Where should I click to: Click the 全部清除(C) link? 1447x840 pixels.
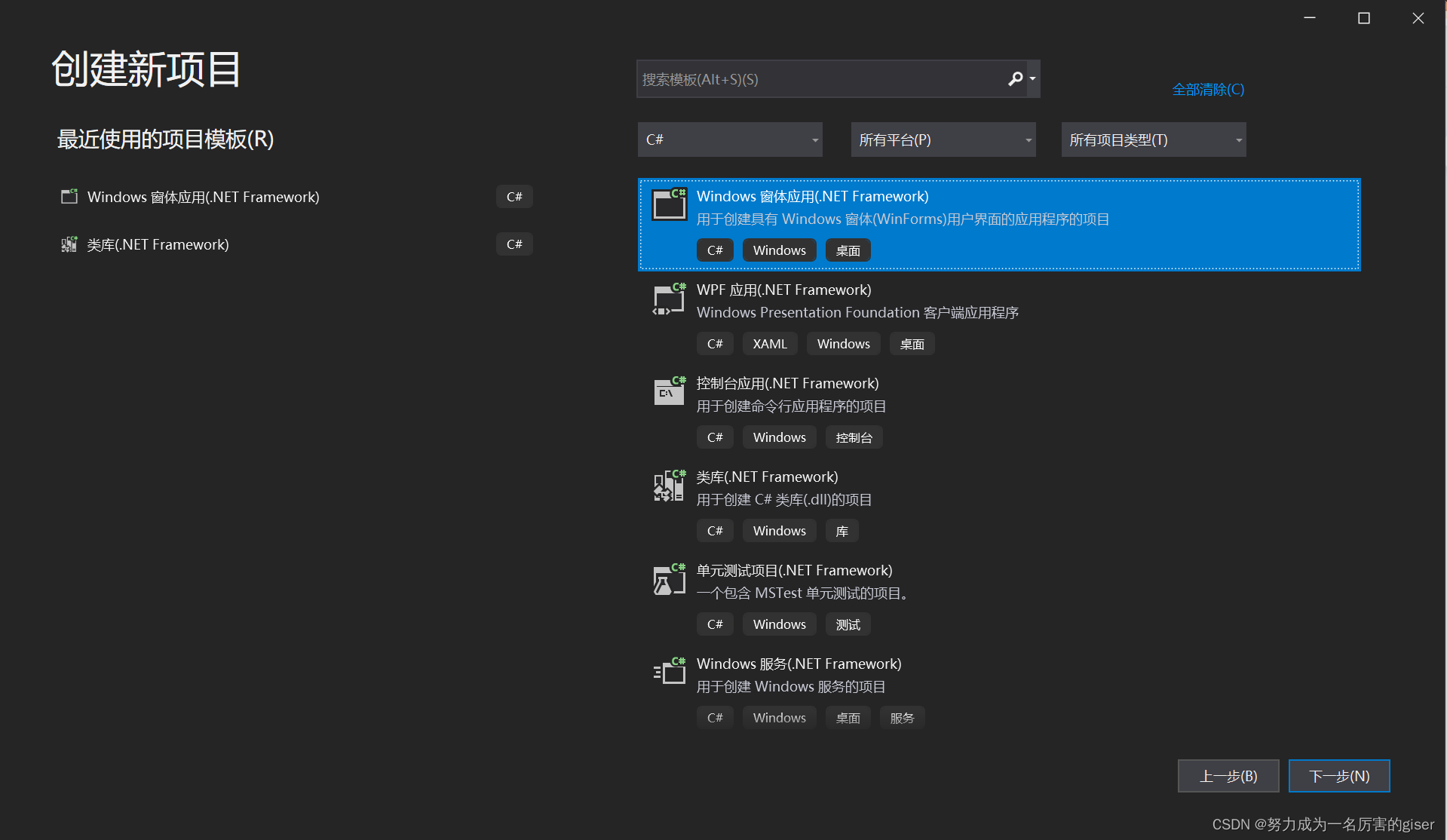click(1208, 90)
